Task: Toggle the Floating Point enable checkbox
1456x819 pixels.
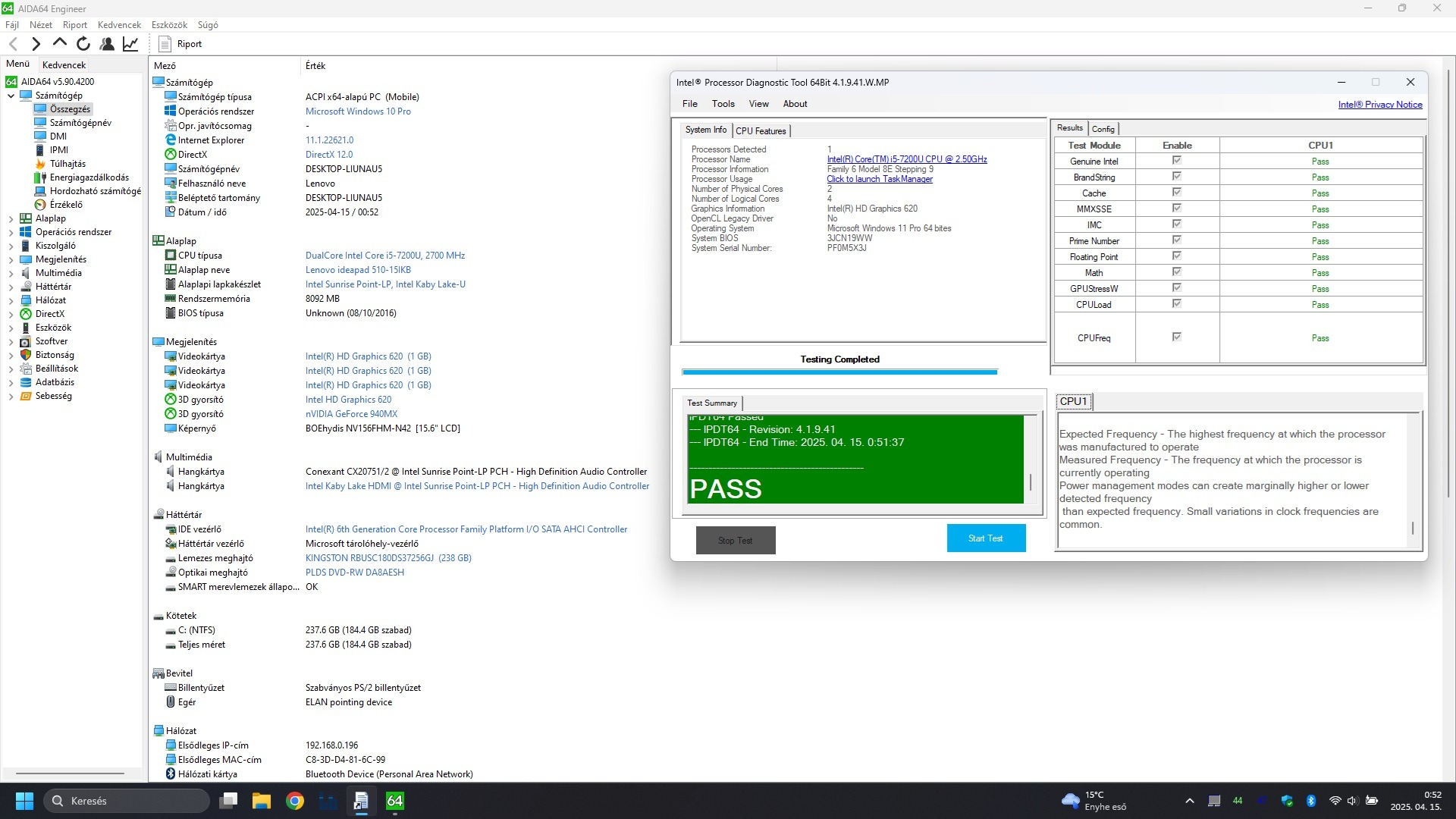Action: (x=1177, y=256)
